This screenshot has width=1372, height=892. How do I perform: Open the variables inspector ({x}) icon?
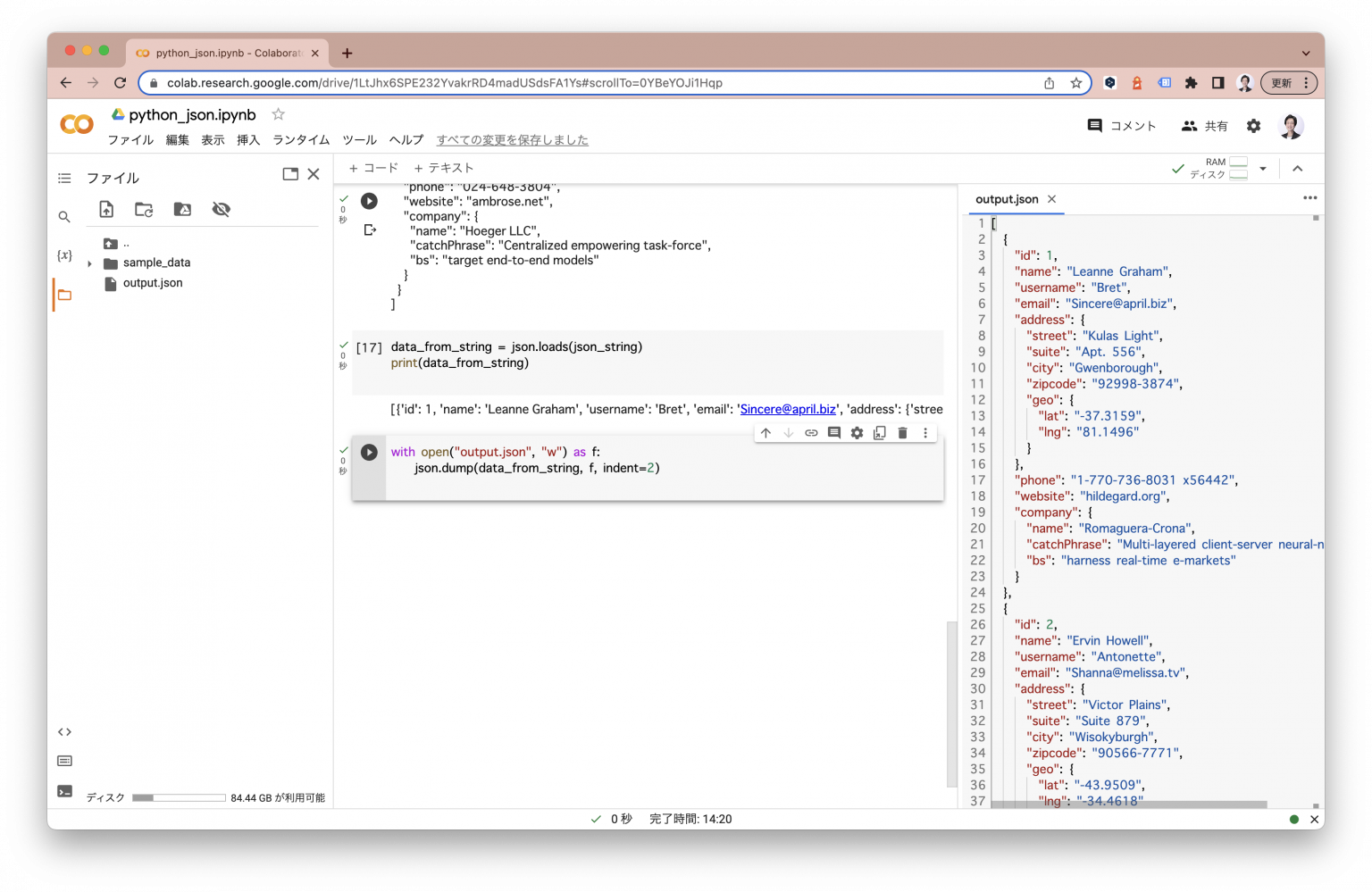coord(63,255)
